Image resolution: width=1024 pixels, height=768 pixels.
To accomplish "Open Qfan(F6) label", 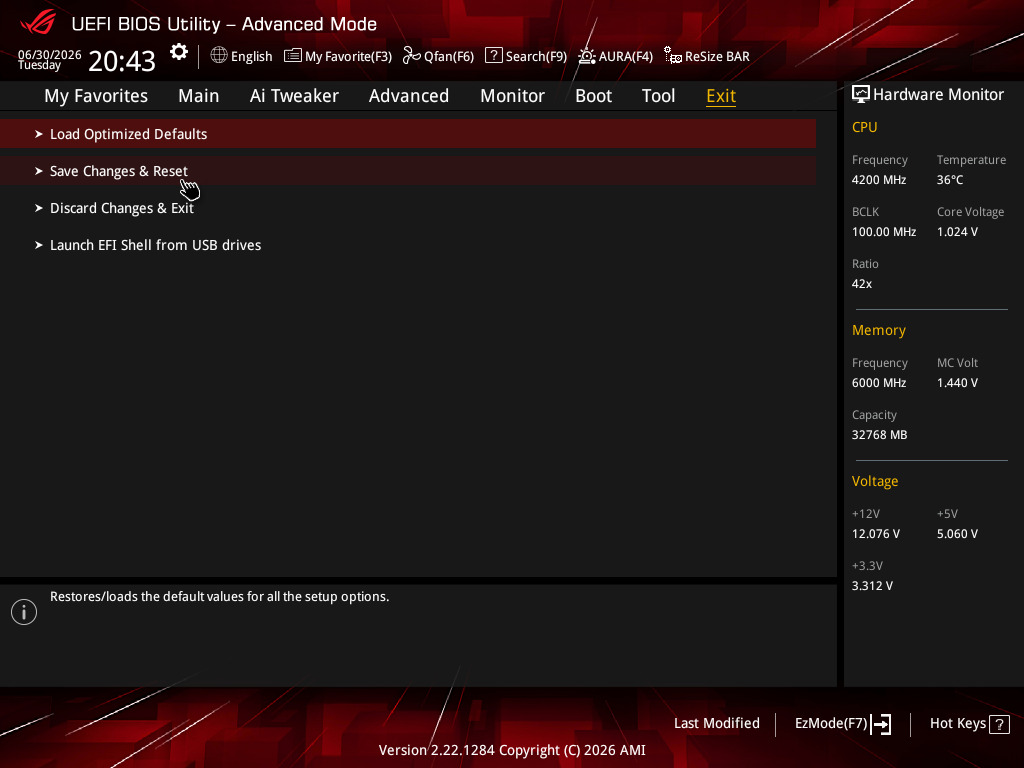I will [x=449, y=57].
